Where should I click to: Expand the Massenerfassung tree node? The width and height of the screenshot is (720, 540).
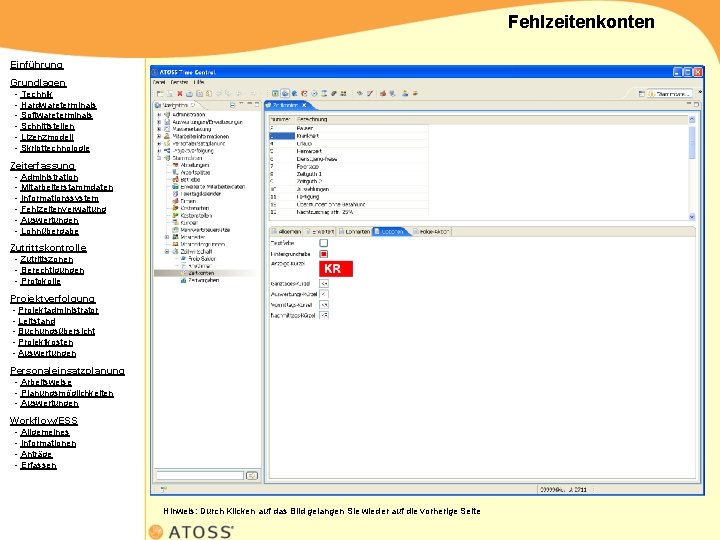pos(159,129)
